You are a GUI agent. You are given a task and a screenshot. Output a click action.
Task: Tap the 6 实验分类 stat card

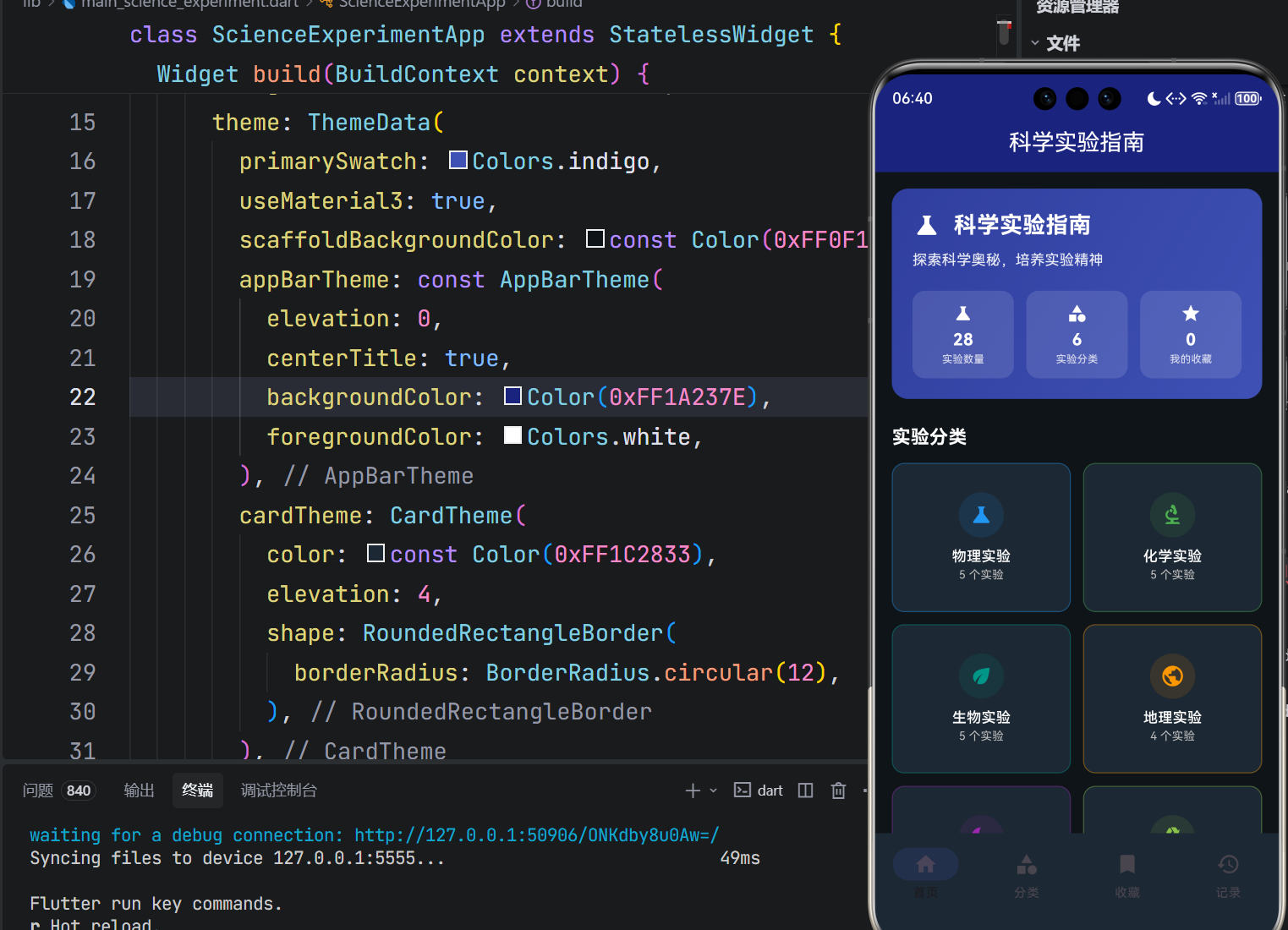click(x=1077, y=334)
